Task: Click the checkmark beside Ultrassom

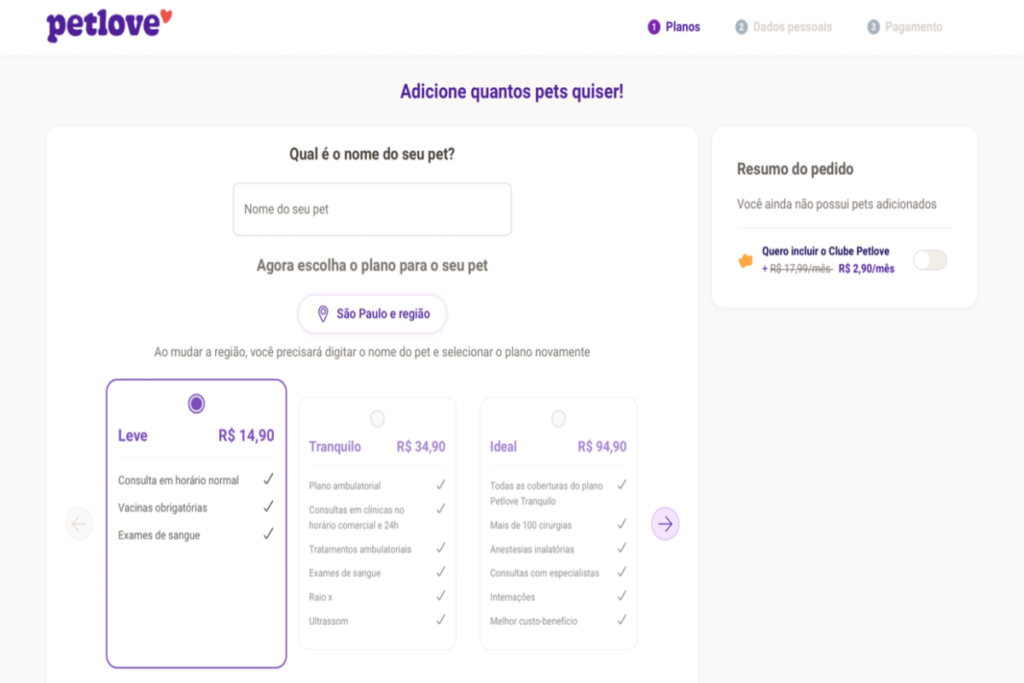Action: tap(440, 620)
